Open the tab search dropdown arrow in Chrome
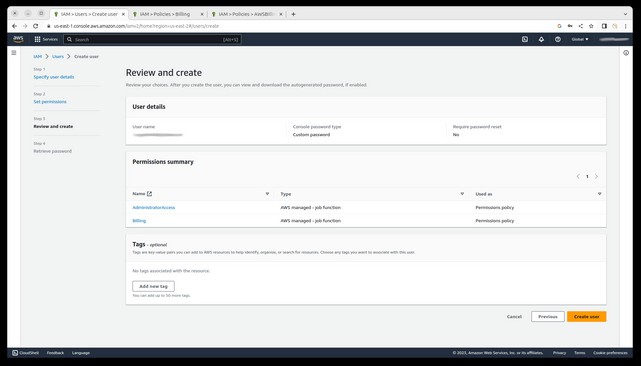The height and width of the screenshot is (366, 641). click(x=625, y=14)
